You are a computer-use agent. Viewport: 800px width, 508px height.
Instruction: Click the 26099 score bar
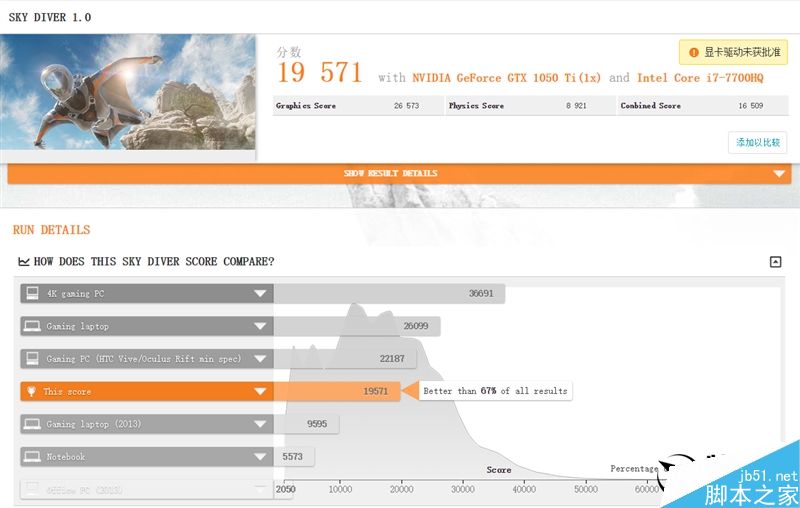tap(357, 326)
